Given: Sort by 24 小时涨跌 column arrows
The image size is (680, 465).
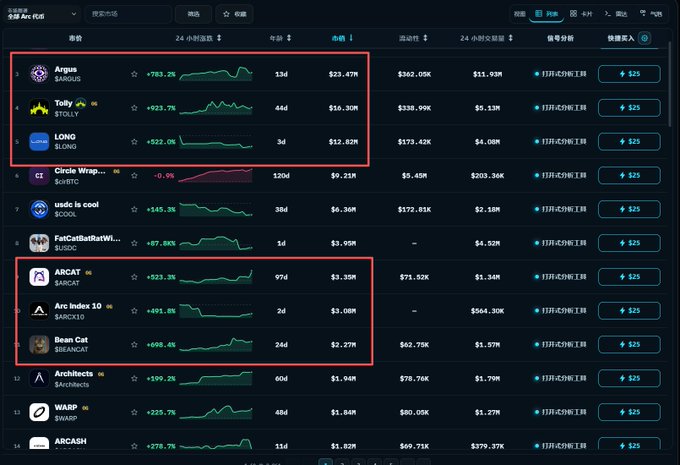Looking at the screenshot, I should coord(219,38).
